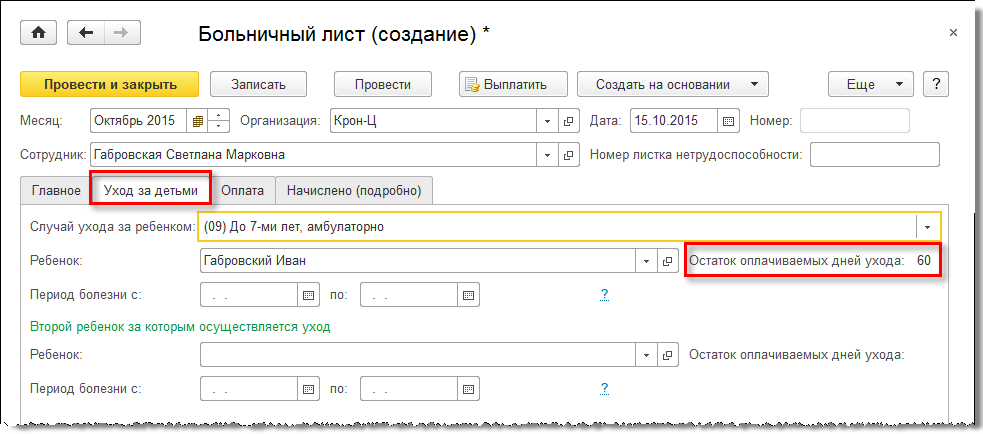Switch to the Оплата tab

tap(243, 189)
